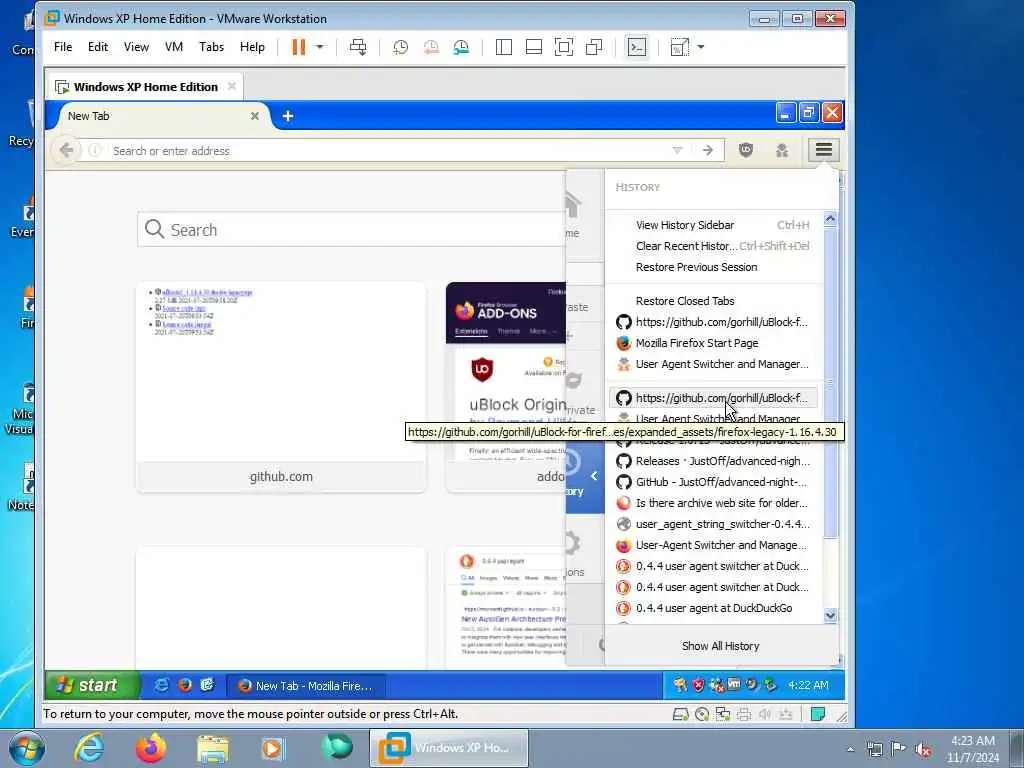Click the New Tab page Search box
Image resolution: width=1024 pixels, height=768 pixels.
coord(351,230)
